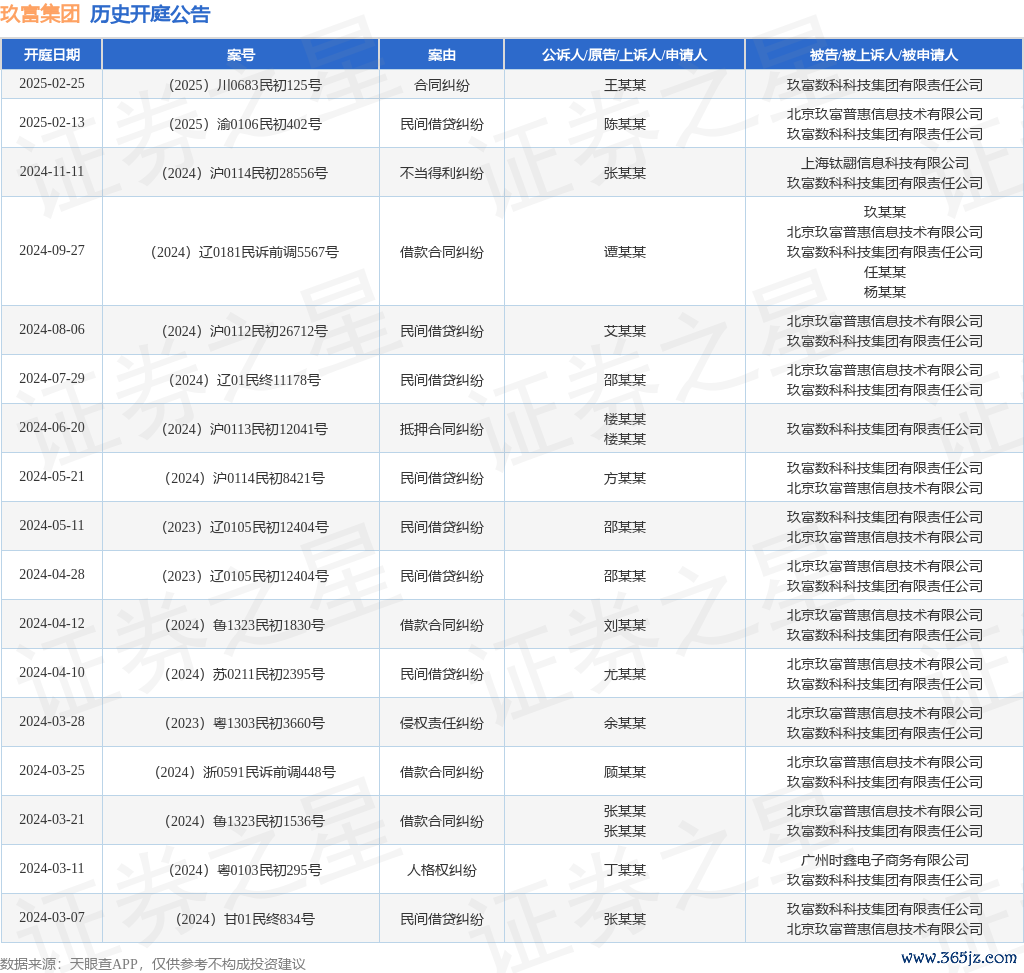Click plaintiff 艾某某

pos(624,331)
